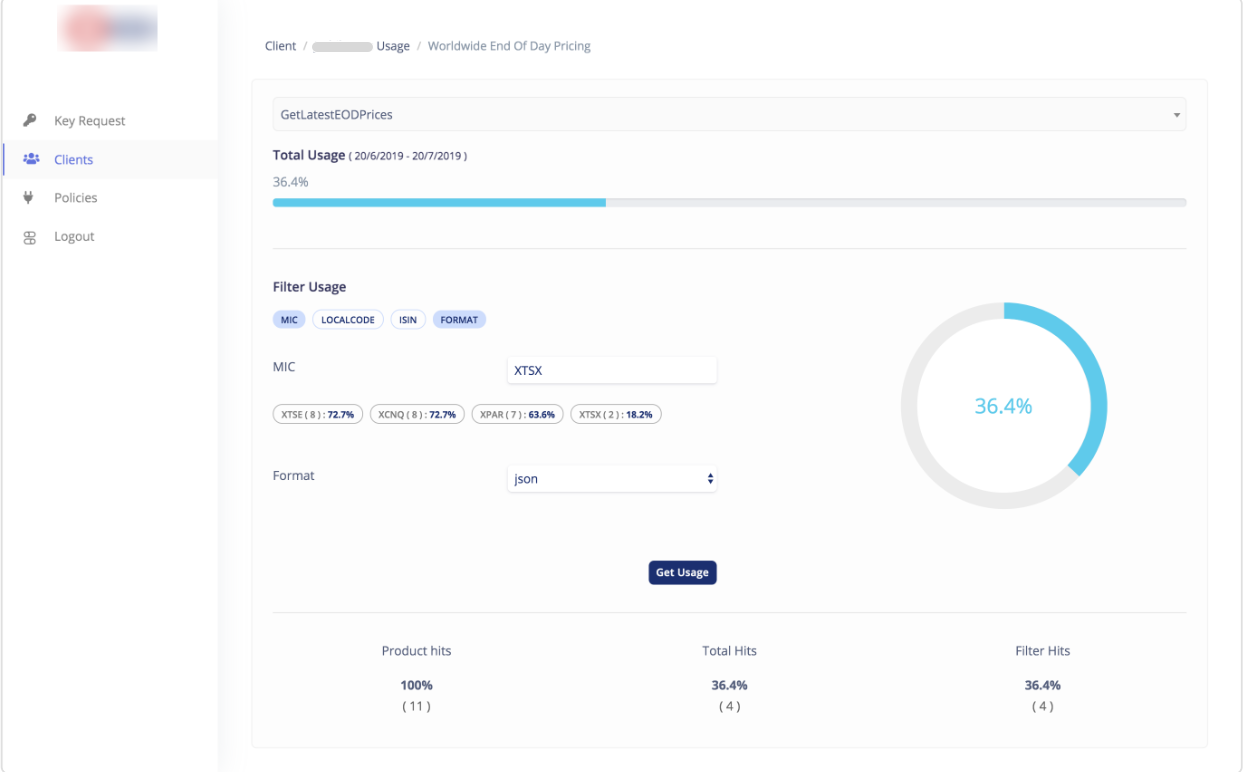The height and width of the screenshot is (772, 1244).
Task: Select the XPAR (7) : 63.6% chip
Action: (517, 414)
